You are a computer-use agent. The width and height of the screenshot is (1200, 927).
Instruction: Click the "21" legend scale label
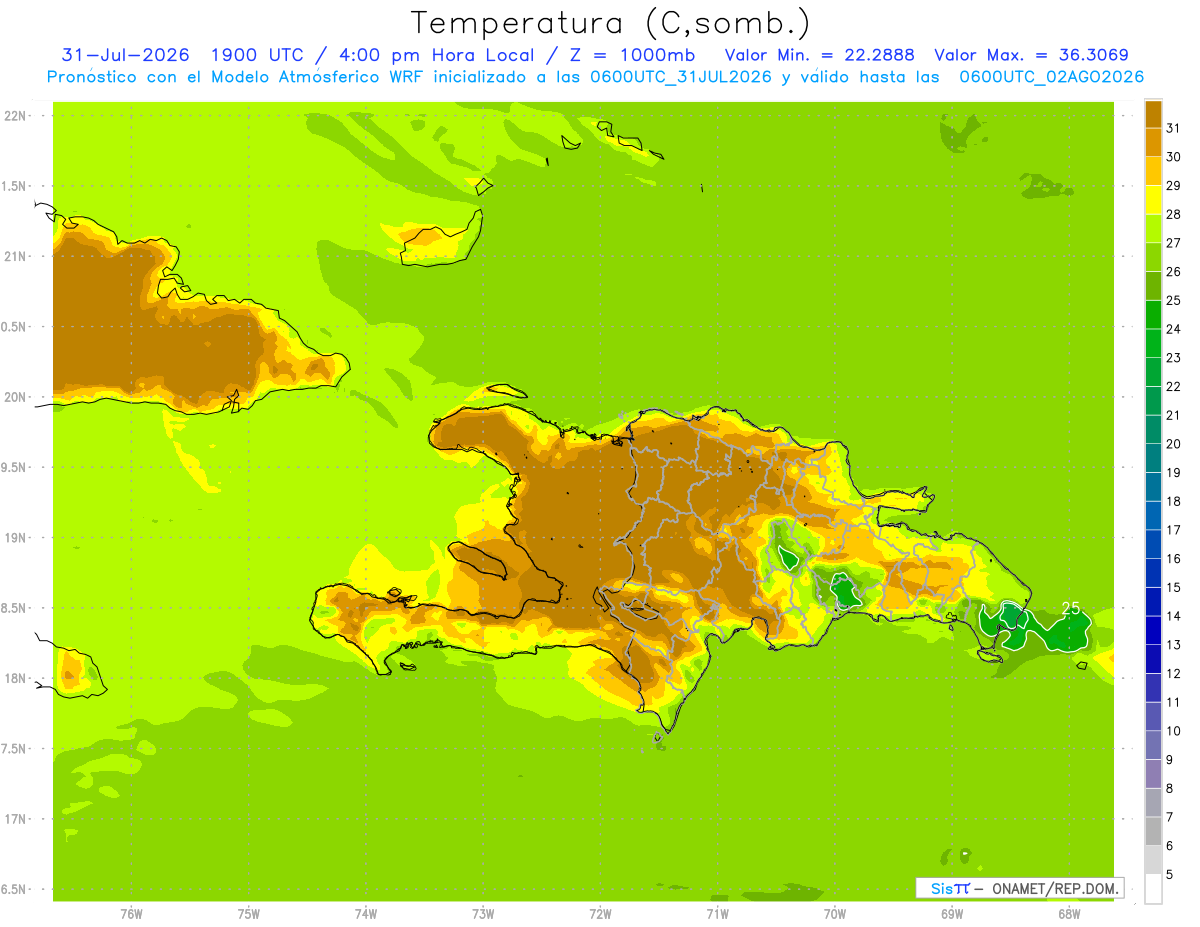1173,415
